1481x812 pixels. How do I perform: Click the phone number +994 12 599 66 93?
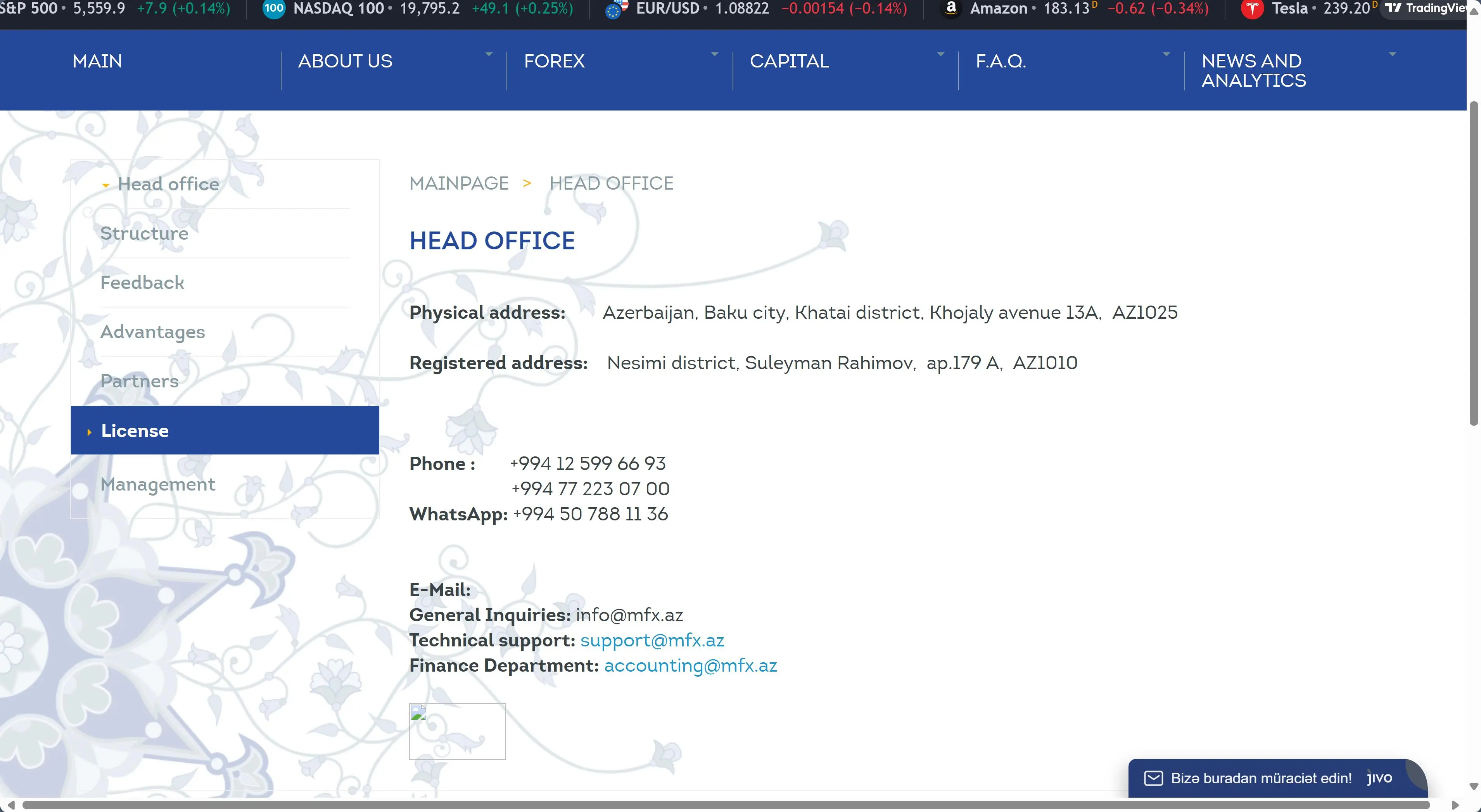588,463
